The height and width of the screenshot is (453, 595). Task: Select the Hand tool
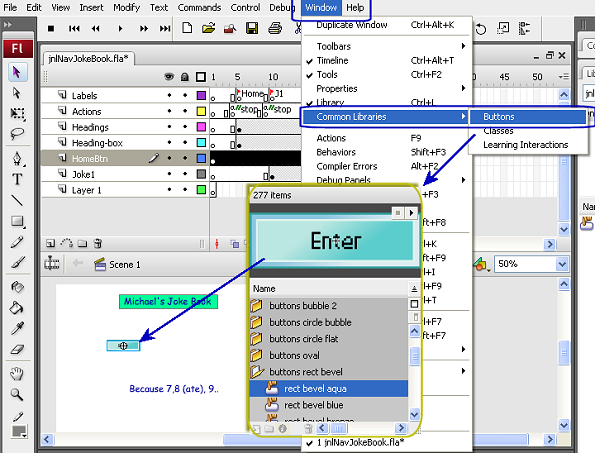click(17, 374)
